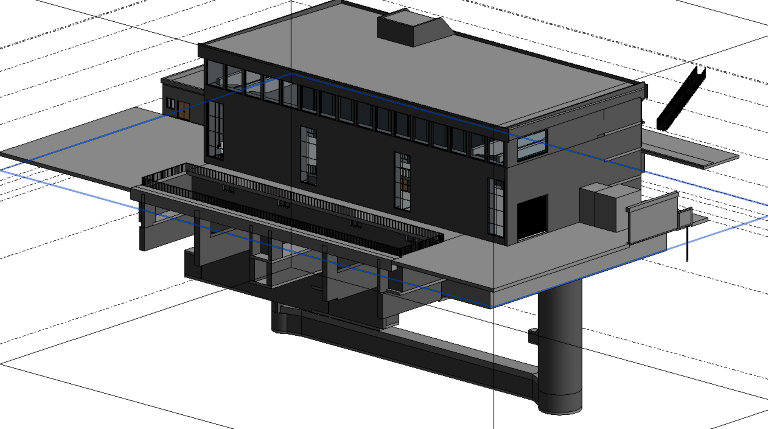The height and width of the screenshot is (429, 768).
Task: Select the pipe elbow at the lower left
Action: (286, 320)
